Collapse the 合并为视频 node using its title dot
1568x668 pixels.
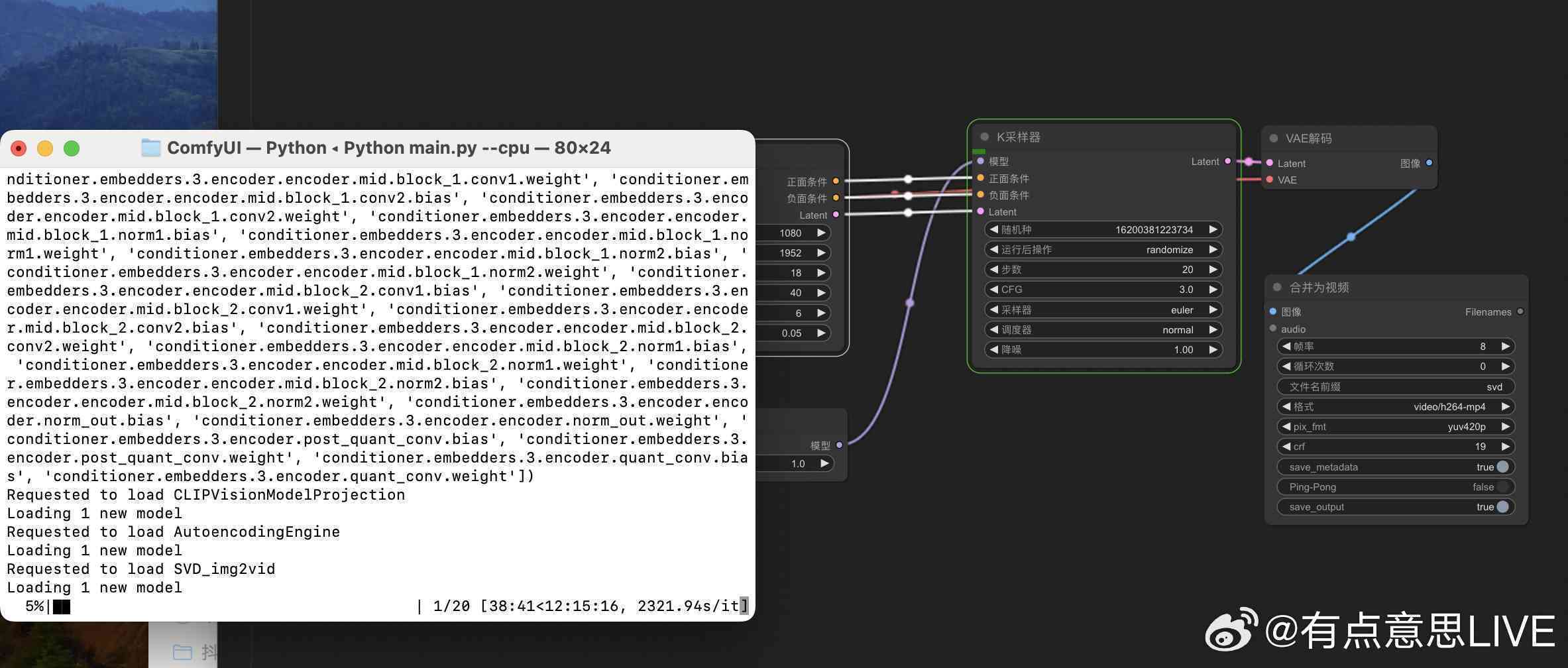click(x=1277, y=287)
